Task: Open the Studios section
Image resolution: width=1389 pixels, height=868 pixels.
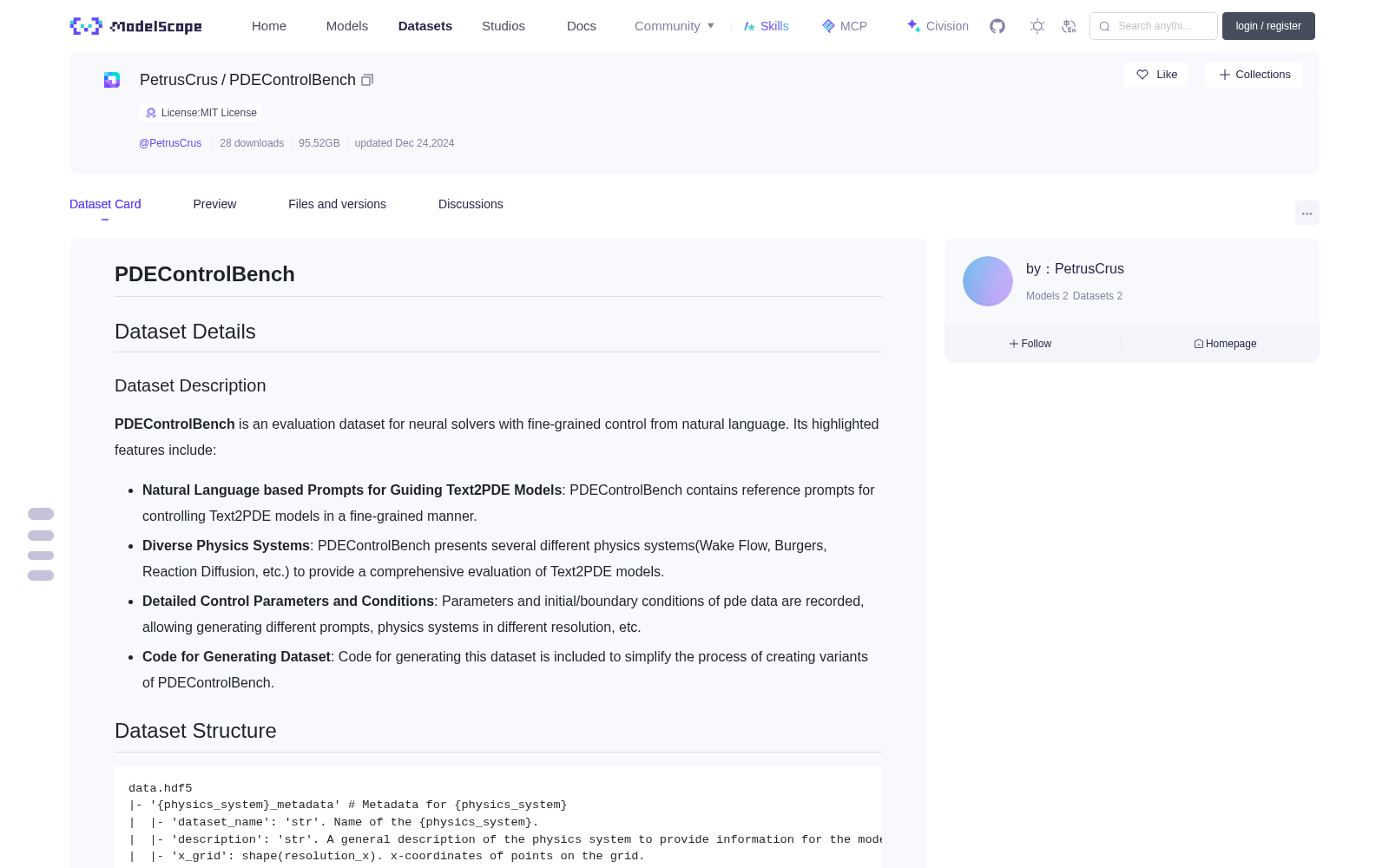Action: (x=504, y=26)
